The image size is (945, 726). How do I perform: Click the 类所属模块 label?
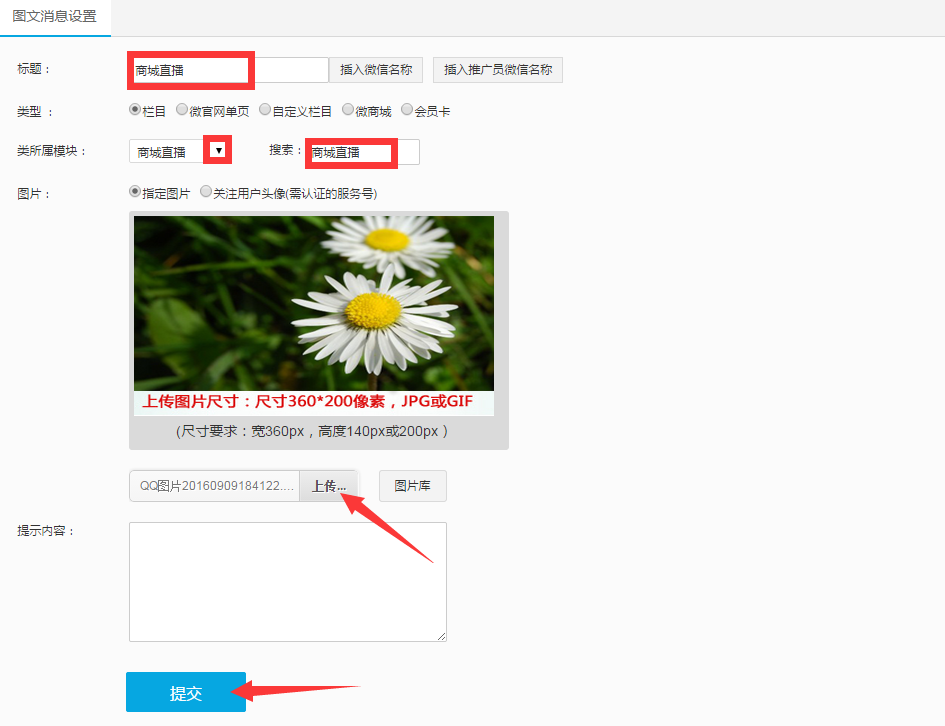coord(52,151)
